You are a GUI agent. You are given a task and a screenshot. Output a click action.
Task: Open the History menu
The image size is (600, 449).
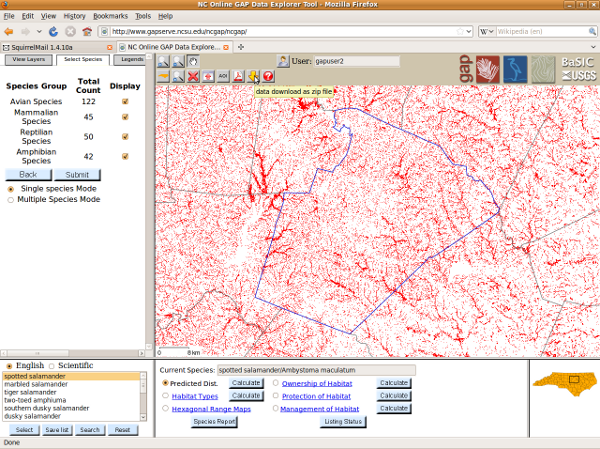74,16
